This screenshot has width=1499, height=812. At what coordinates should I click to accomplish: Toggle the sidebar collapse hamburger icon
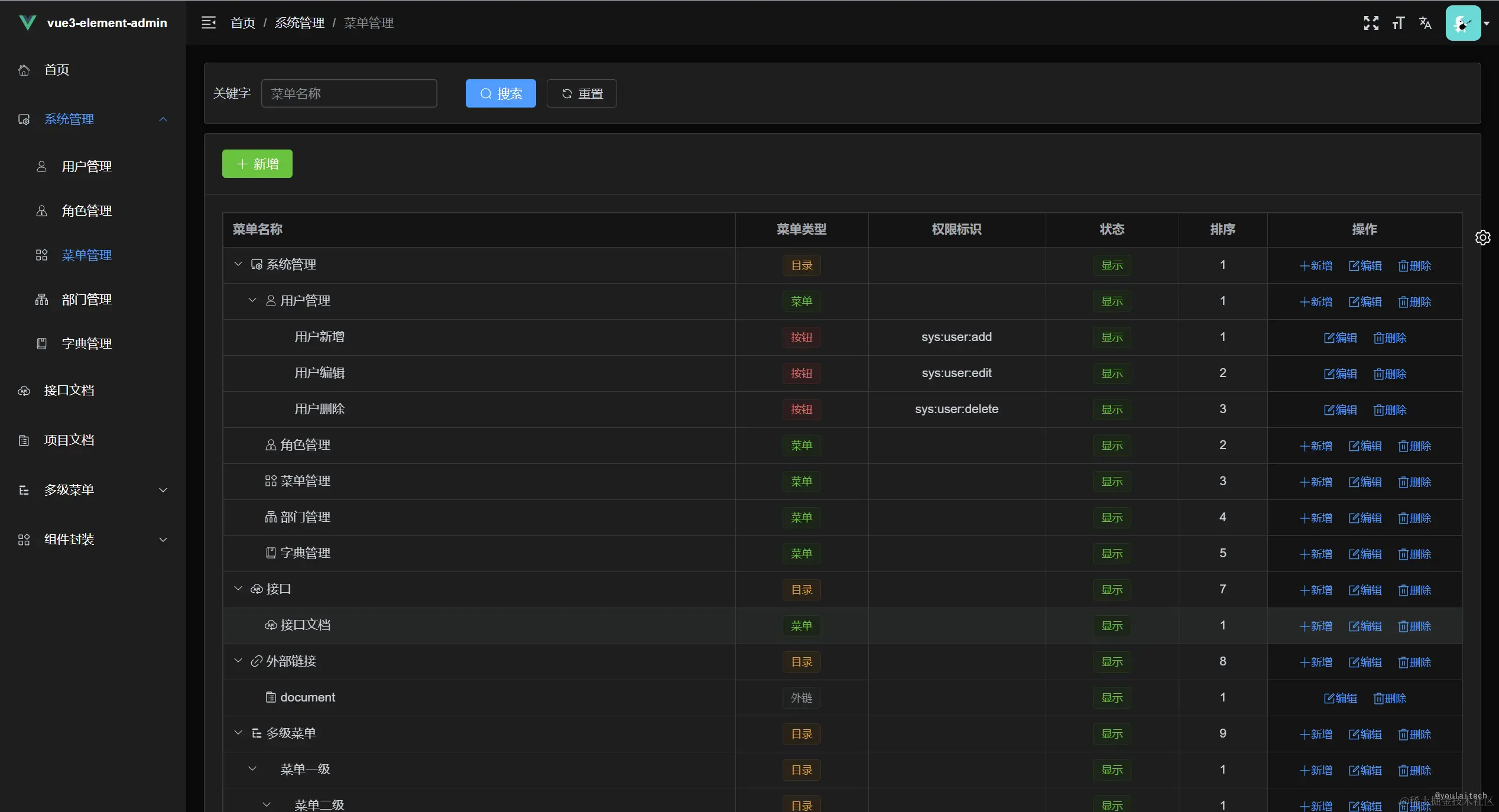209,23
